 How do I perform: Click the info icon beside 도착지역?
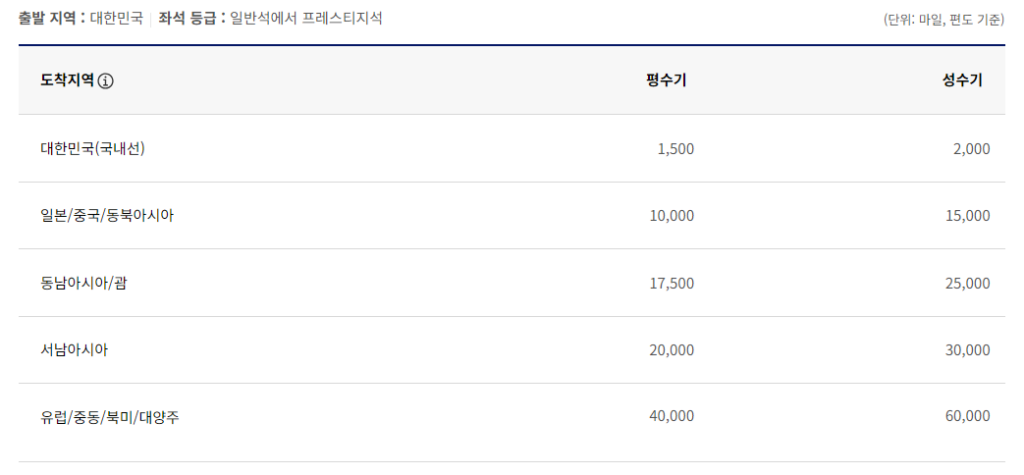tap(106, 81)
